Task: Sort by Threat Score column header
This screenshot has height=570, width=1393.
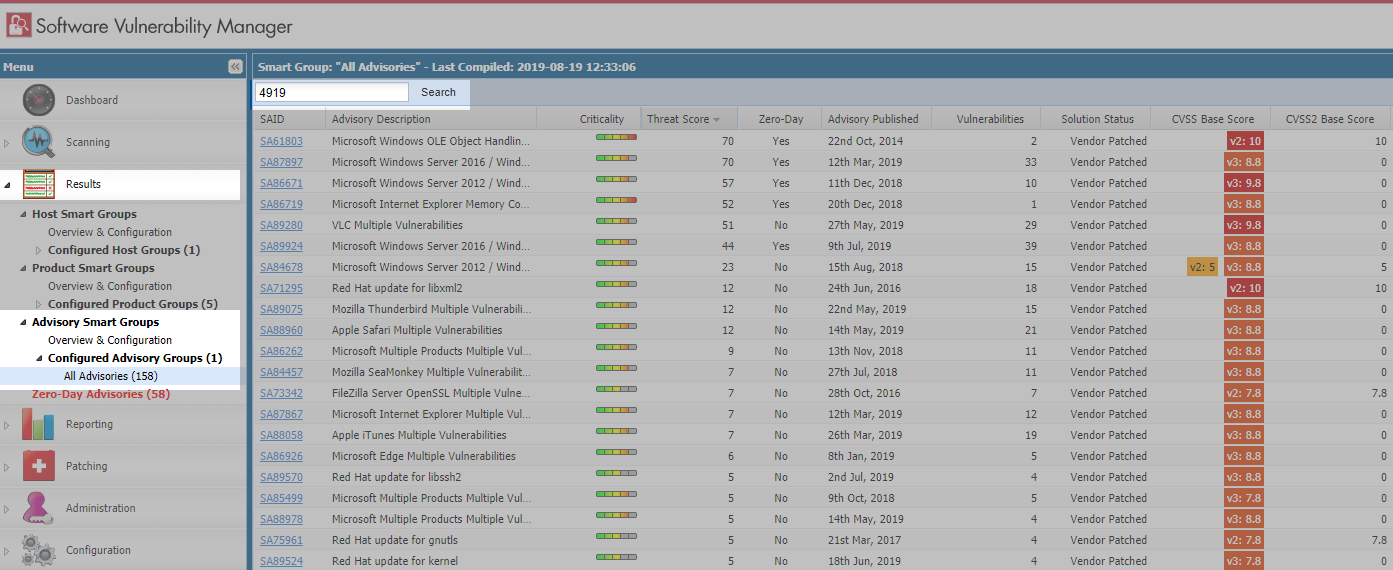Action: point(688,119)
